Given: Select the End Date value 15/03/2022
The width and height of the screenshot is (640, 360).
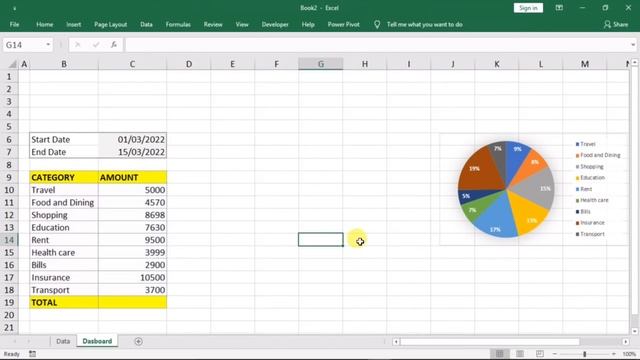Looking at the screenshot, I should click(132, 152).
